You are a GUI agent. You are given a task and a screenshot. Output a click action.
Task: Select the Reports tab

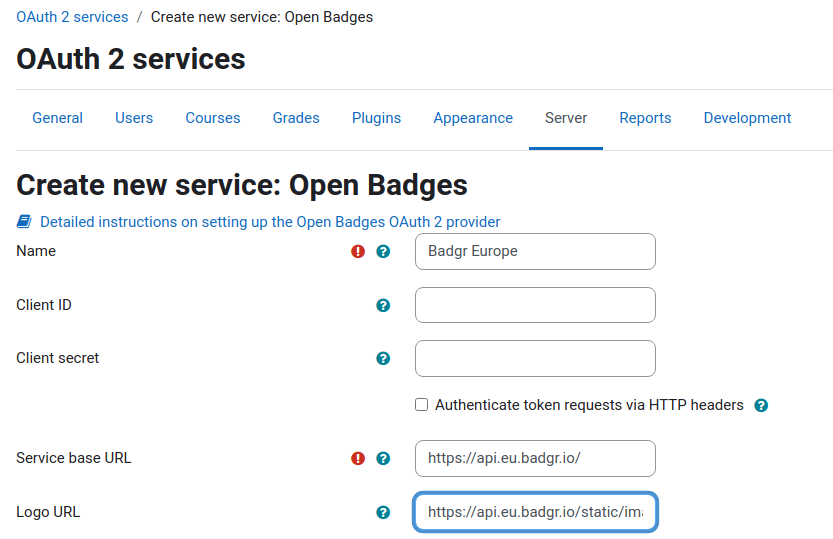[645, 118]
